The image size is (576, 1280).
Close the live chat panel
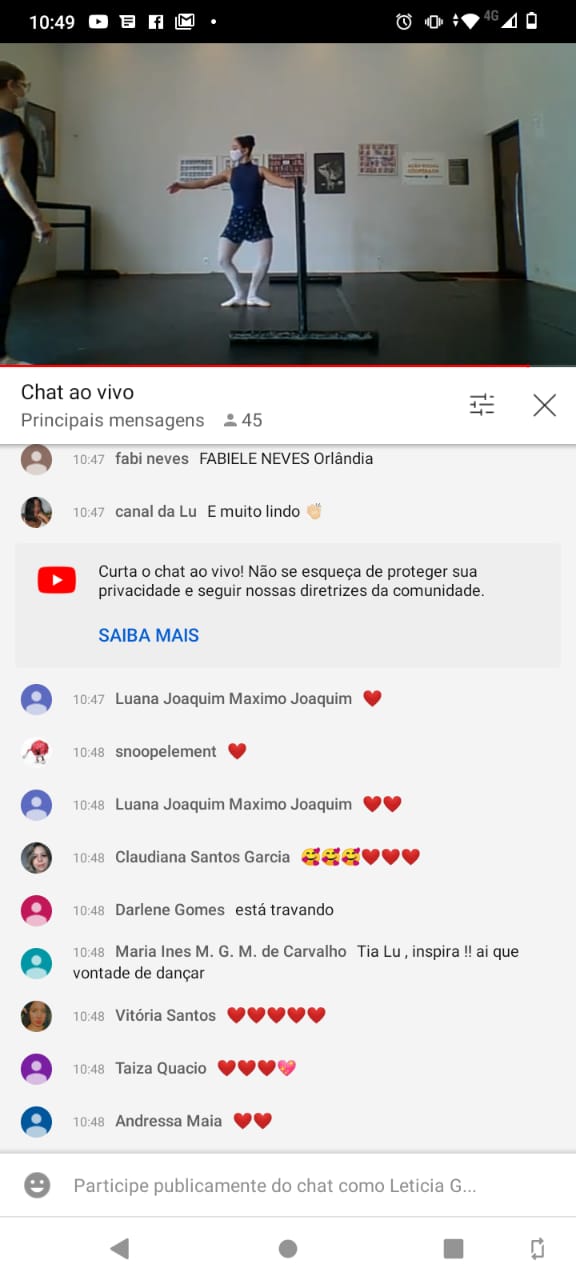pyautogui.click(x=544, y=404)
